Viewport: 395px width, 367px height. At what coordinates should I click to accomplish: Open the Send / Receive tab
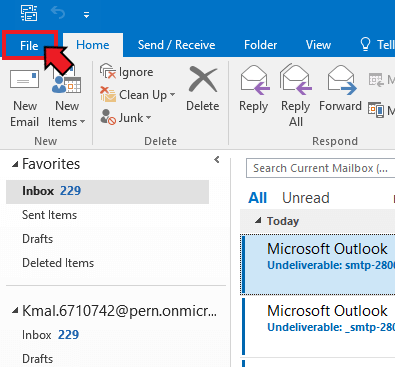pyautogui.click(x=176, y=45)
